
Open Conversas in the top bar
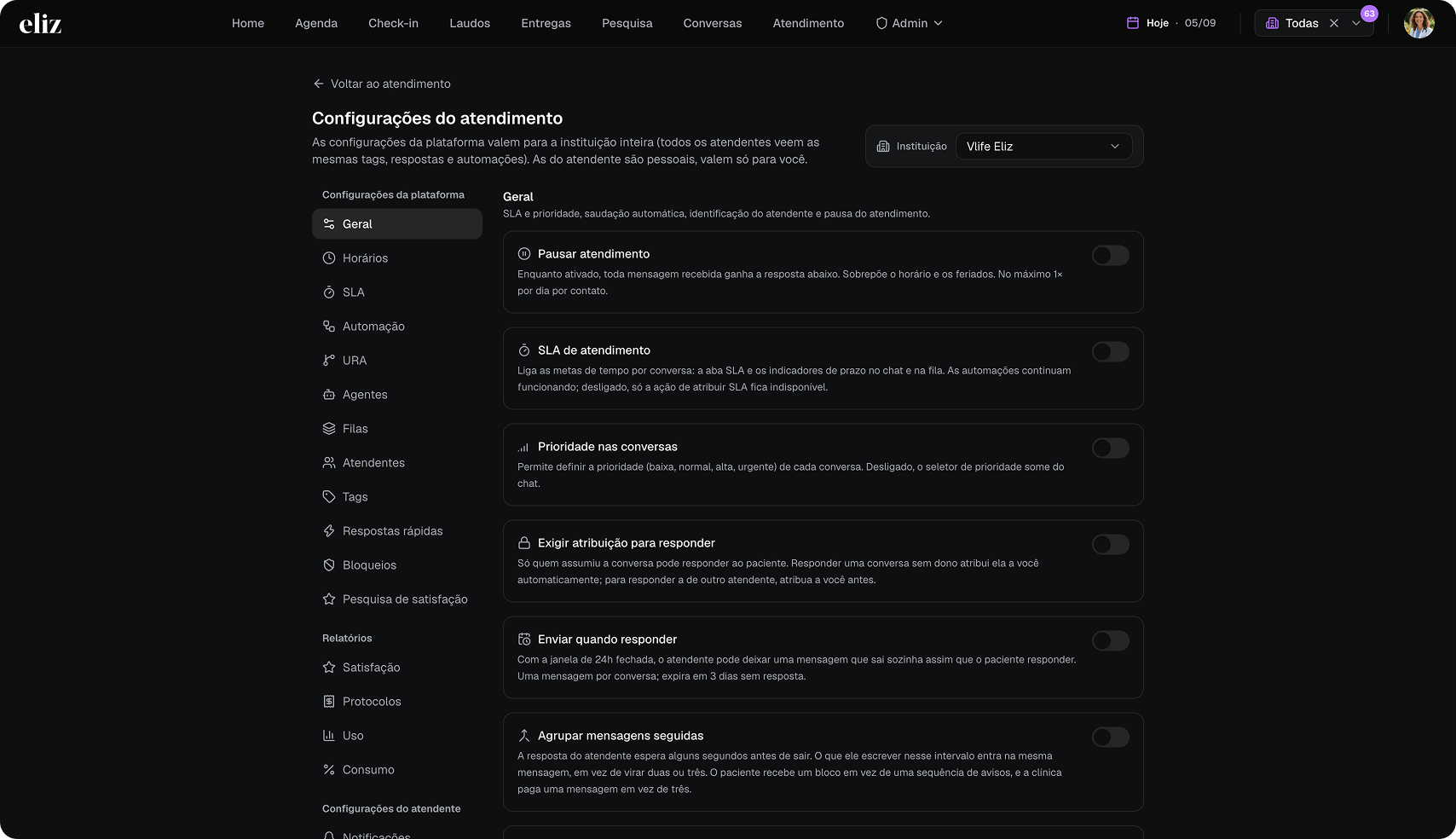click(713, 23)
